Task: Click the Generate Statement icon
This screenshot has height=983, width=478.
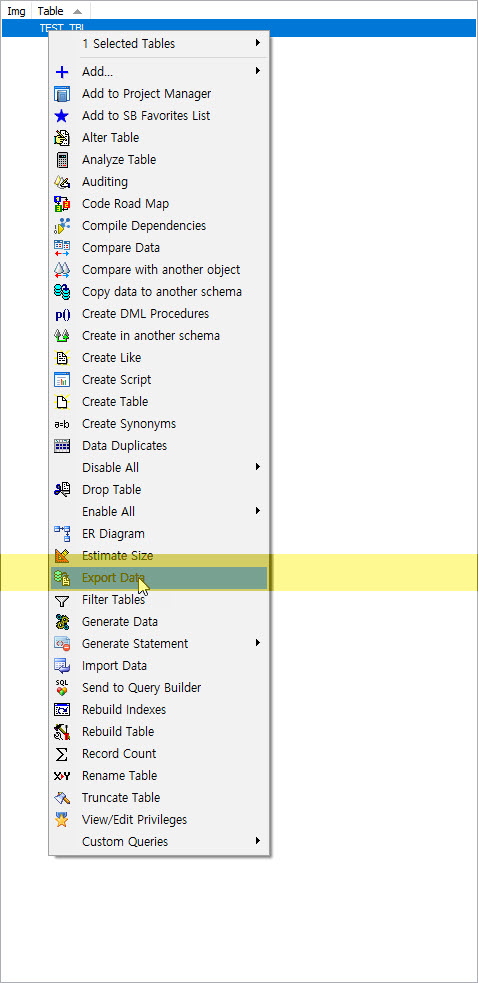Action: coord(61,644)
